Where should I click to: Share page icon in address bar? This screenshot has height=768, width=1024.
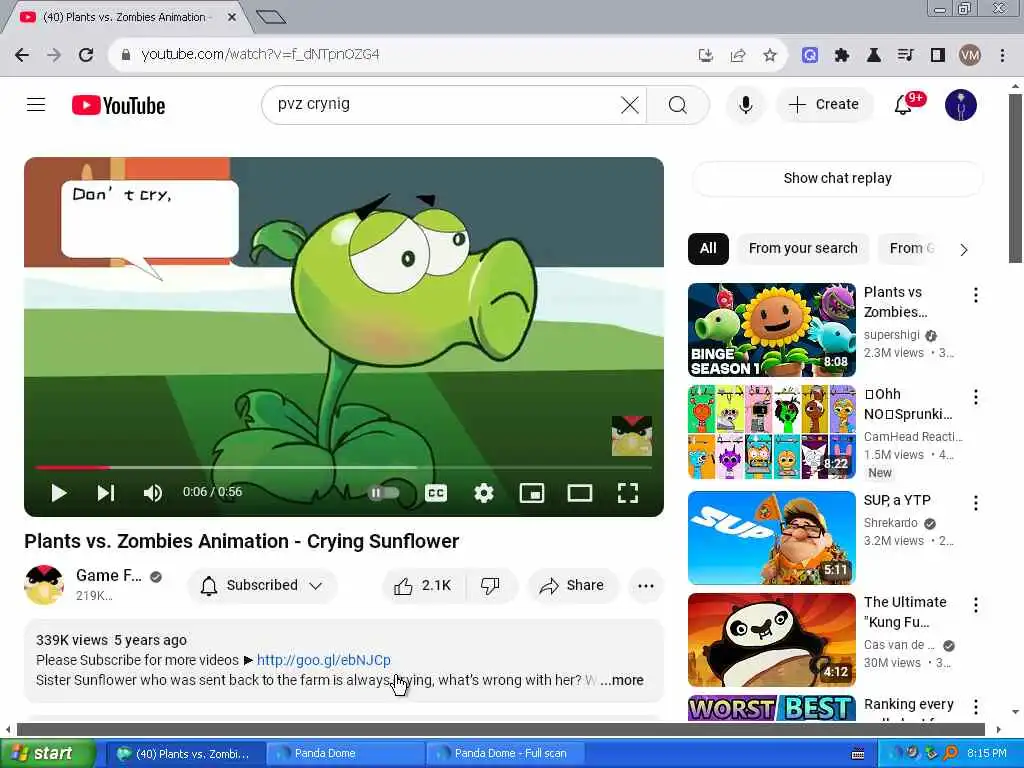pos(738,56)
